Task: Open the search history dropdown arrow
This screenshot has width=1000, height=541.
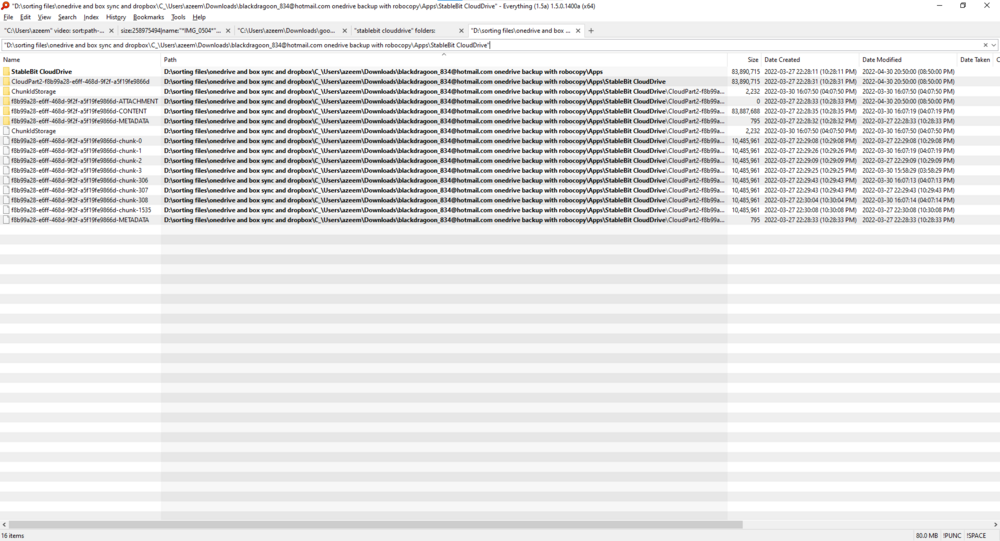Action: click(994, 45)
